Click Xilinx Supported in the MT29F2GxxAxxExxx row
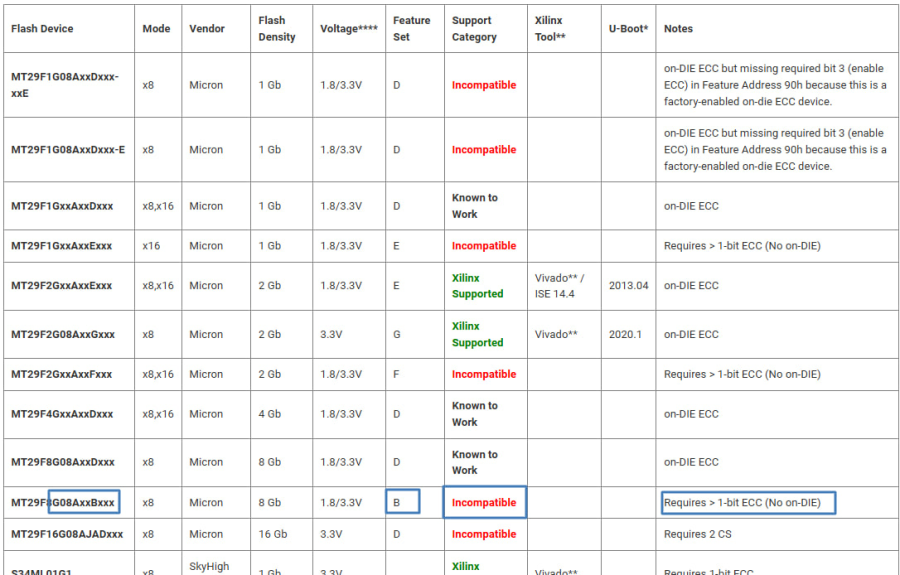This screenshot has height=575, width=900. tap(478, 286)
